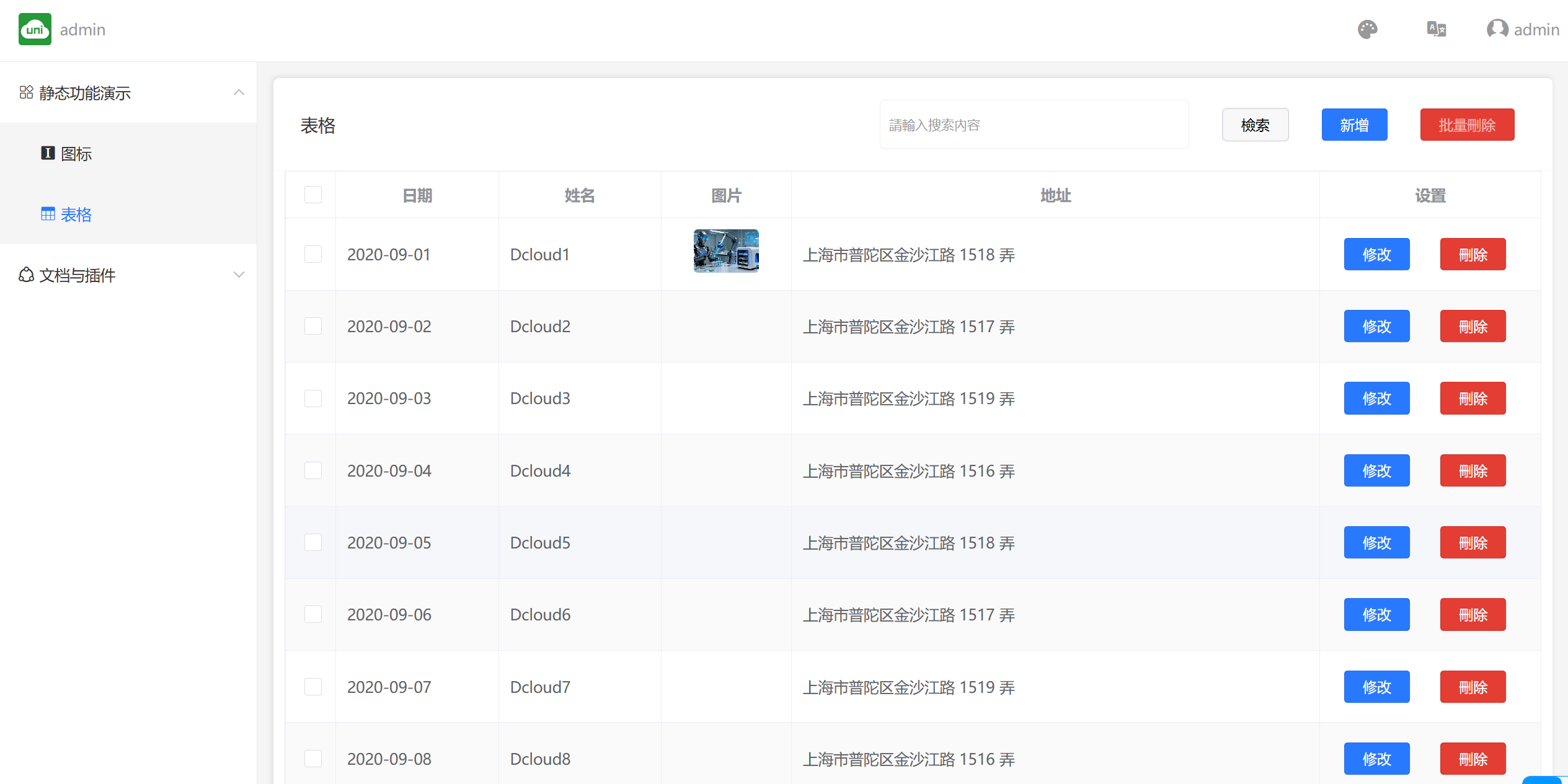Click the green uni logo icon

pos(35,29)
